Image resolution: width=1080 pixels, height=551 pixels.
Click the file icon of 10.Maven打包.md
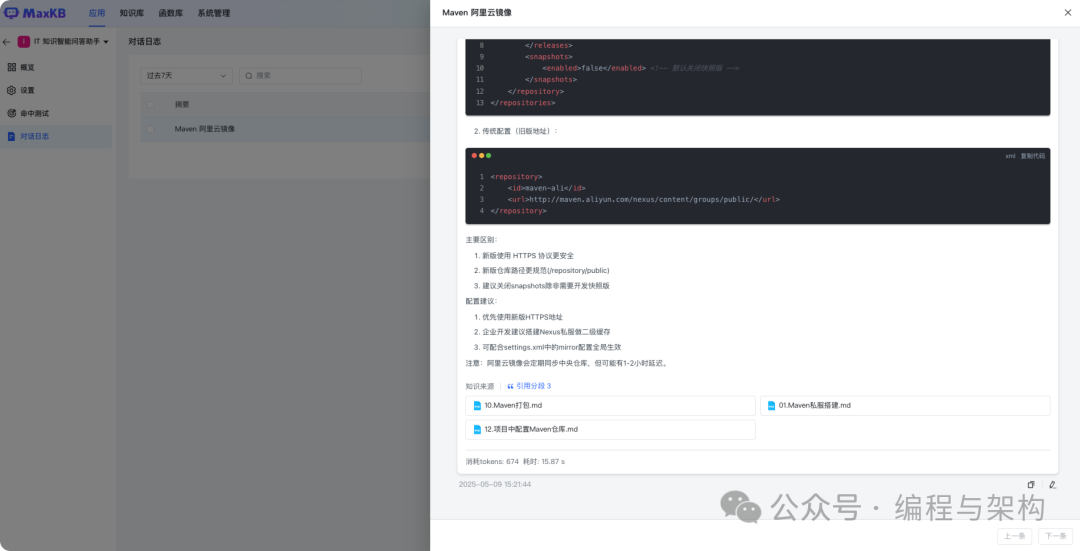(477, 406)
